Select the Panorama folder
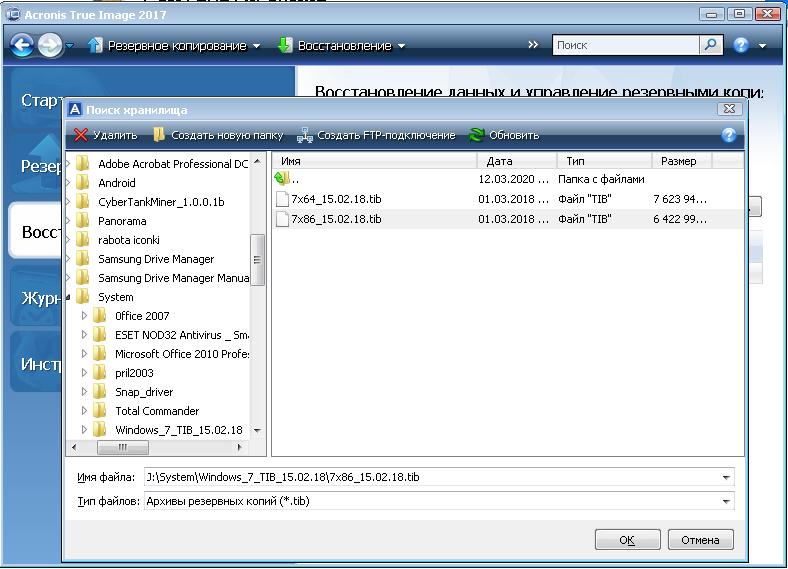The image size is (788, 569). click(x=111, y=221)
